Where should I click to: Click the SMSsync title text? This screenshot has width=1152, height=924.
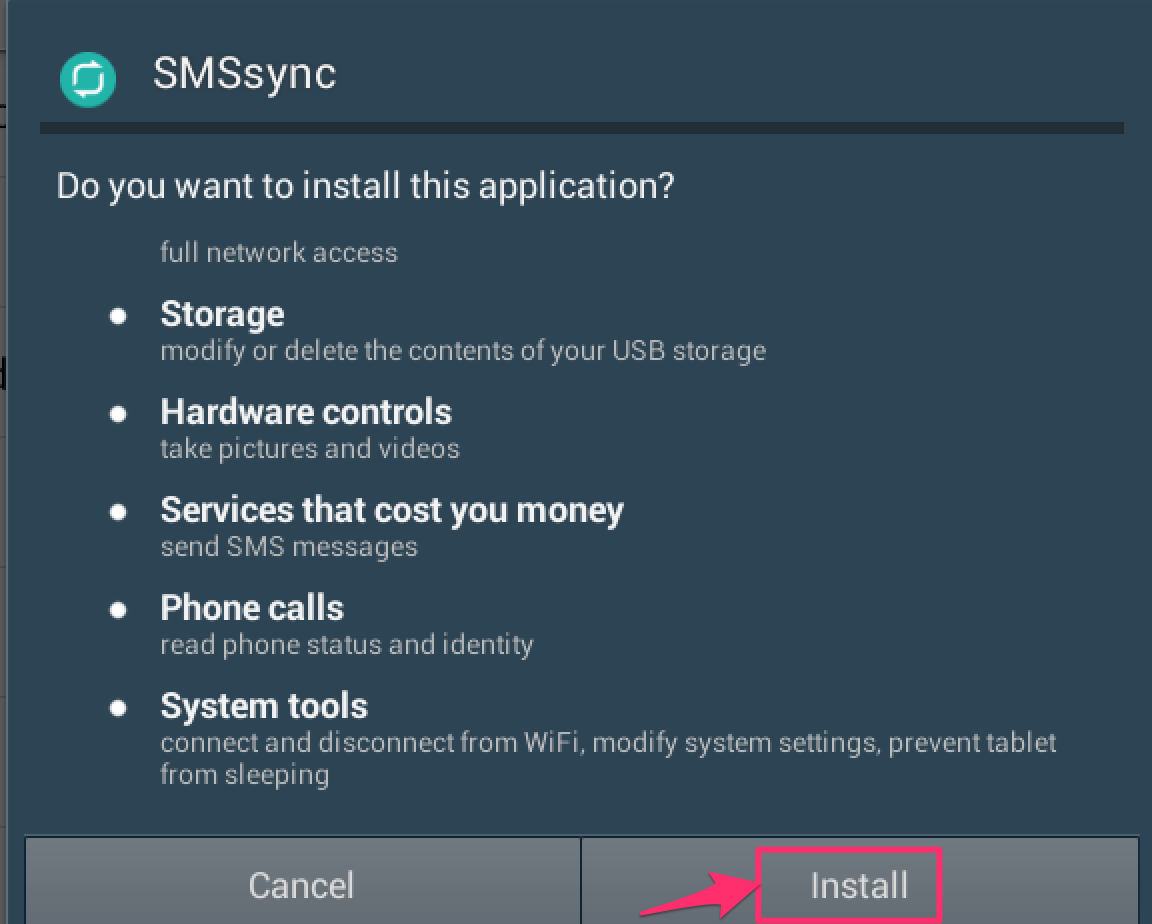click(245, 72)
